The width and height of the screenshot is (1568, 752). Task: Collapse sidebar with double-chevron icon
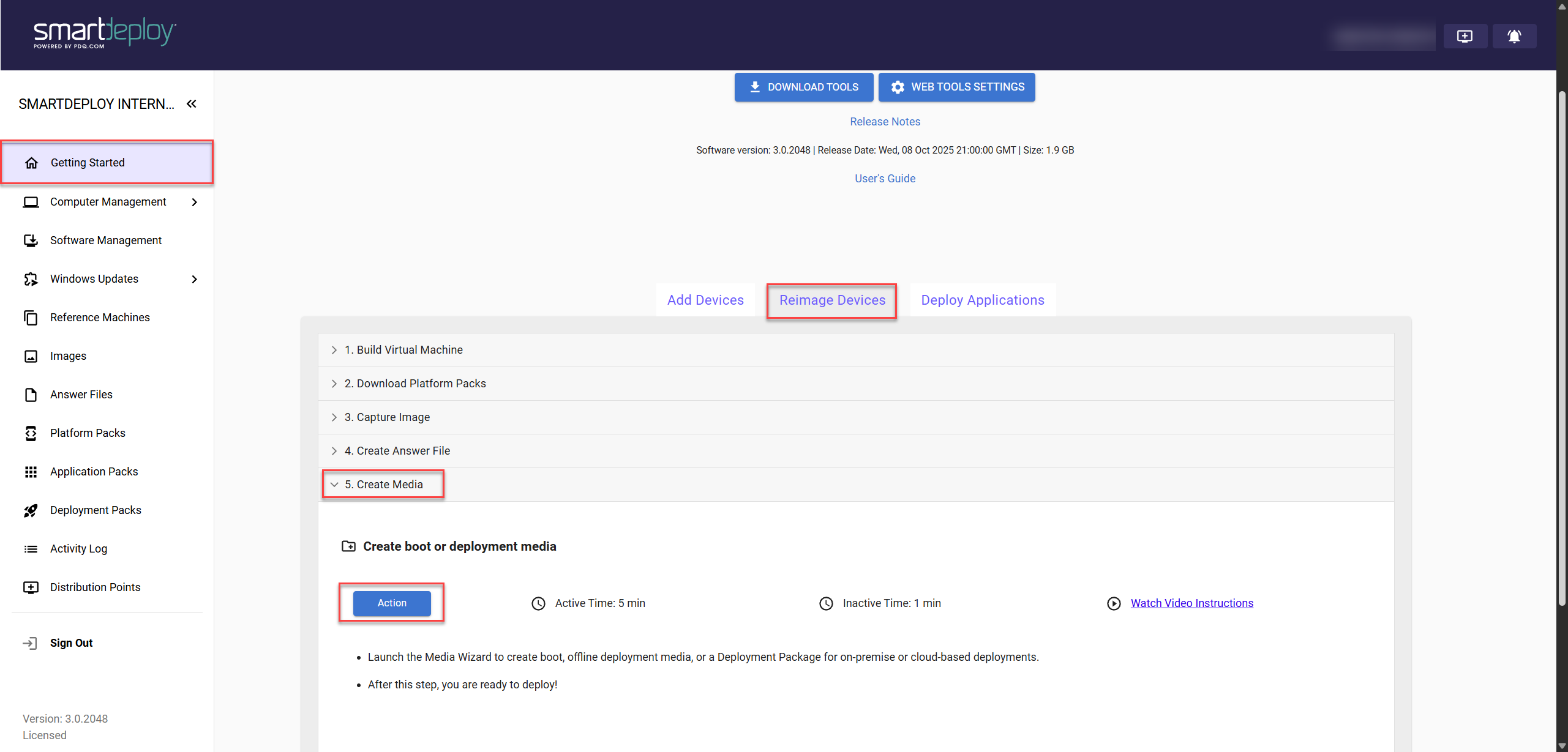[192, 104]
